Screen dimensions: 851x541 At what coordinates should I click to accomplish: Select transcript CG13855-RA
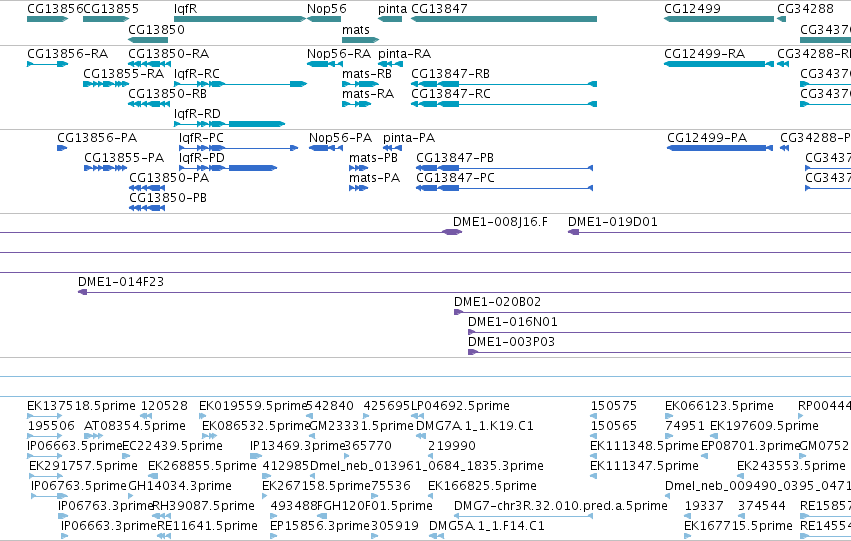106,84
